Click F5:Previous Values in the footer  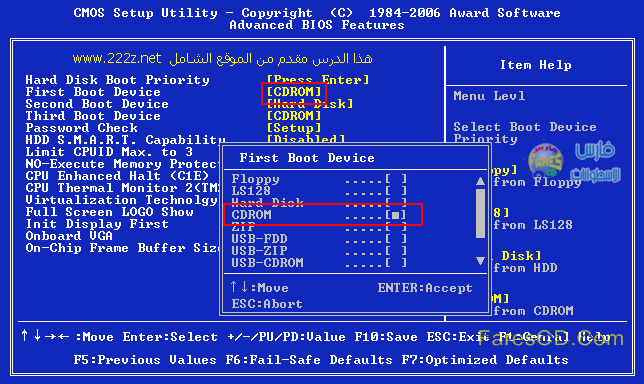pyautogui.click(x=145, y=360)
